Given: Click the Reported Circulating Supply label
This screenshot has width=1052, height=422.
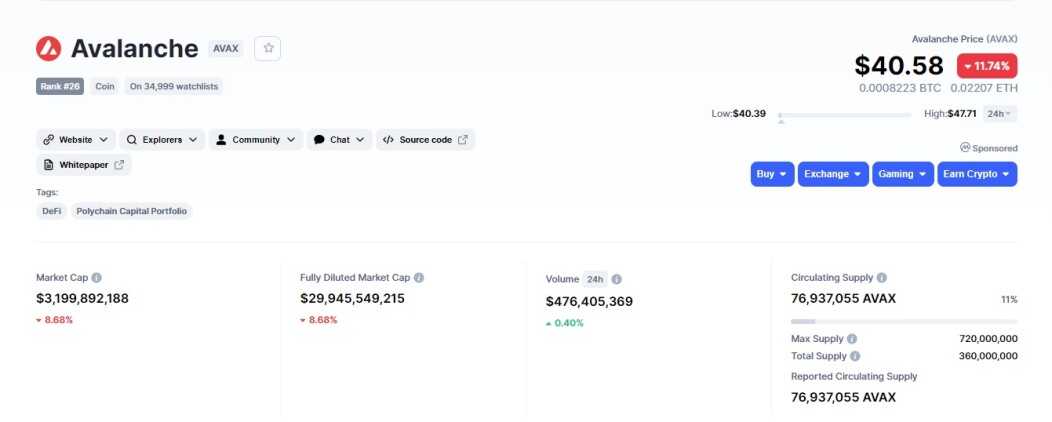Looking at the screenshot, I should point(854,376).
